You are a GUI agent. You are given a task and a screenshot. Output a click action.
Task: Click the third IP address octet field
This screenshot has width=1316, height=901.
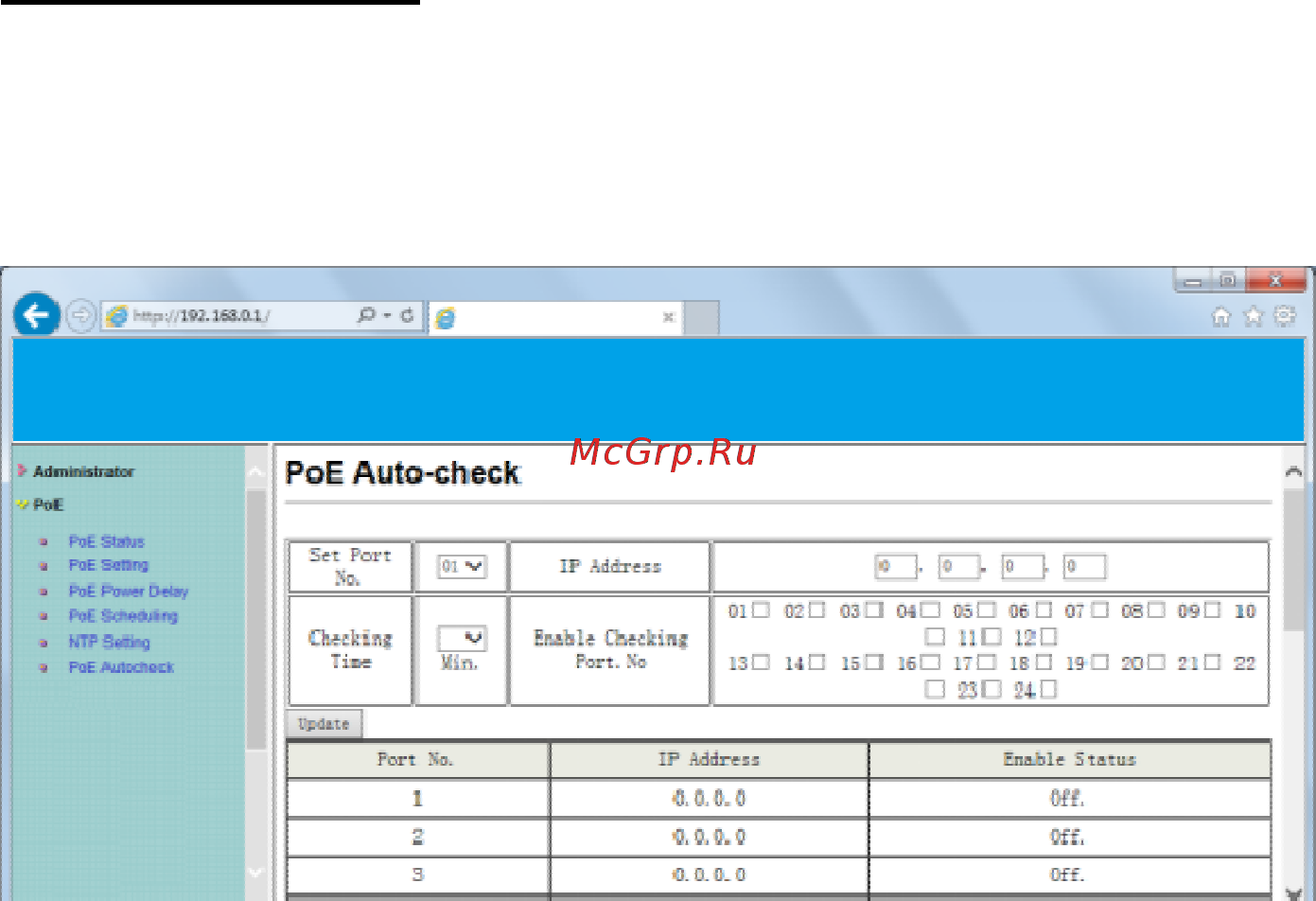[1023, 566]
